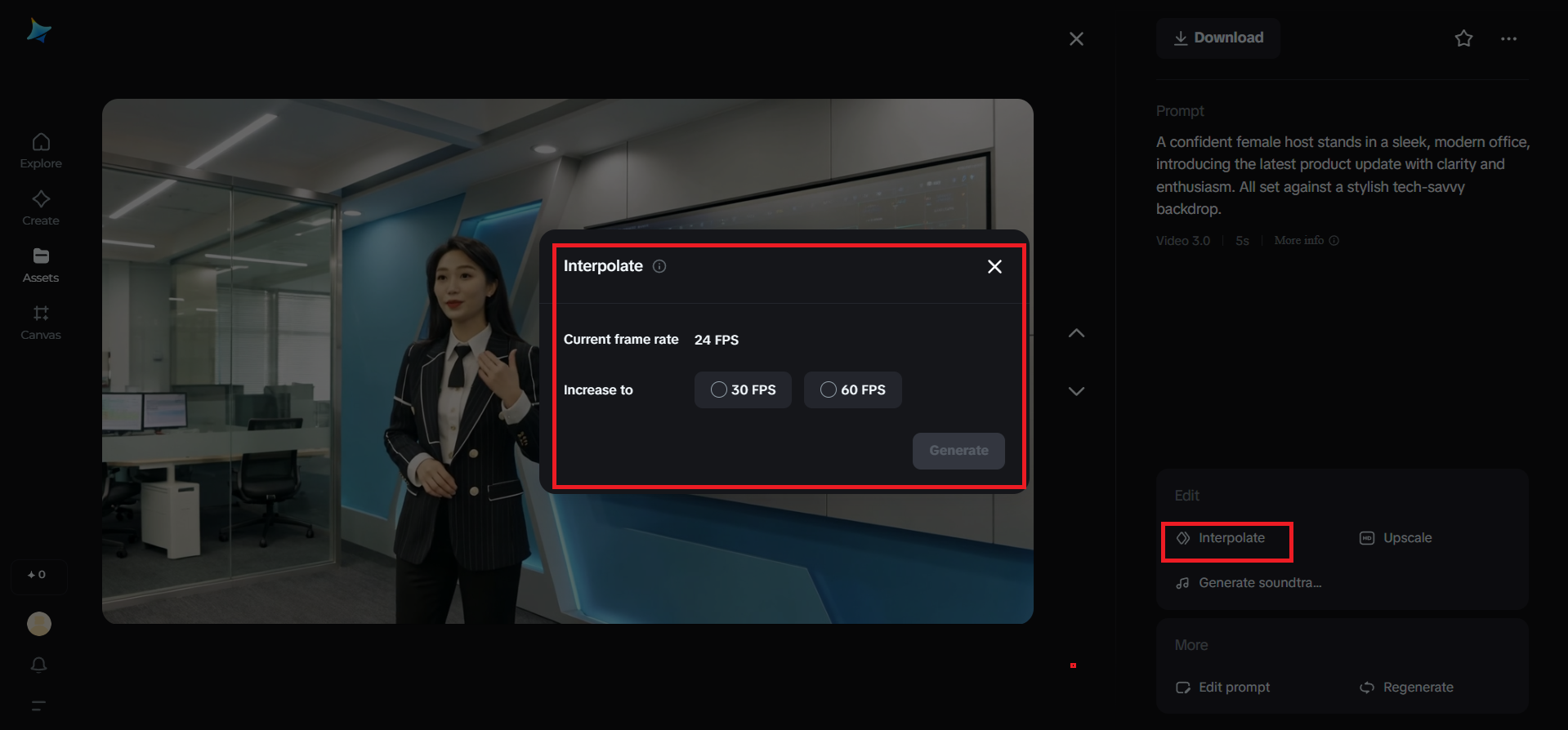Open the three-dot more options menu
This screenshot has width=1568, height=730.
click(x=1508, y=38)
